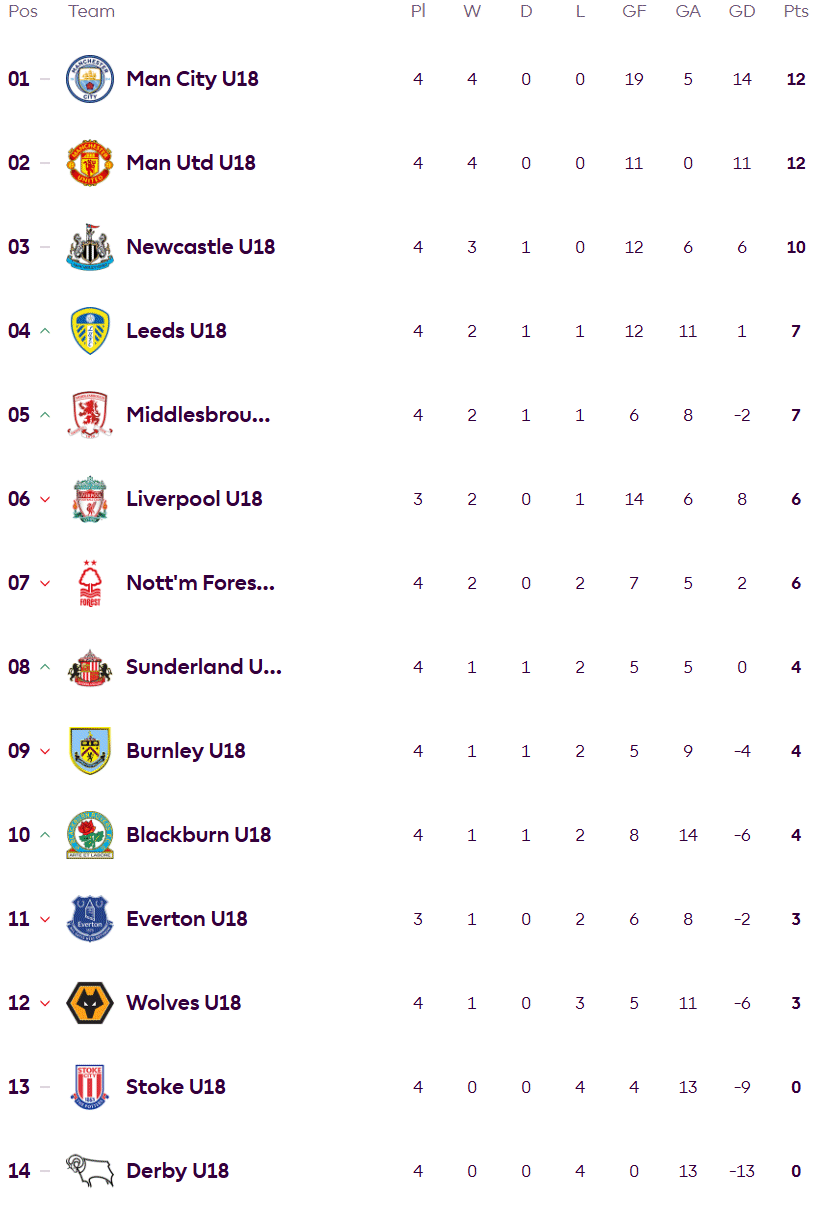The width and height of the screenshot is (822, 1206).
Task: Open the Liverpool U18 crest
Action: coord(90,499)
